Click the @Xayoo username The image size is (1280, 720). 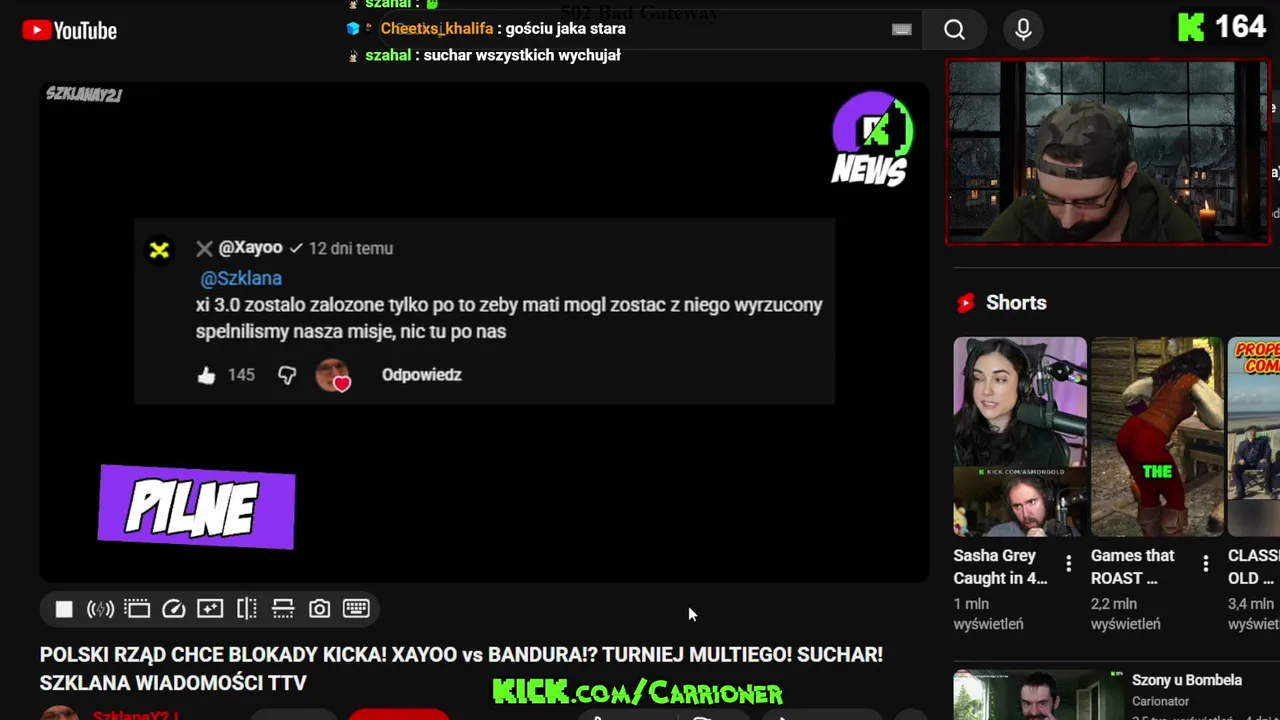(250, 248)
